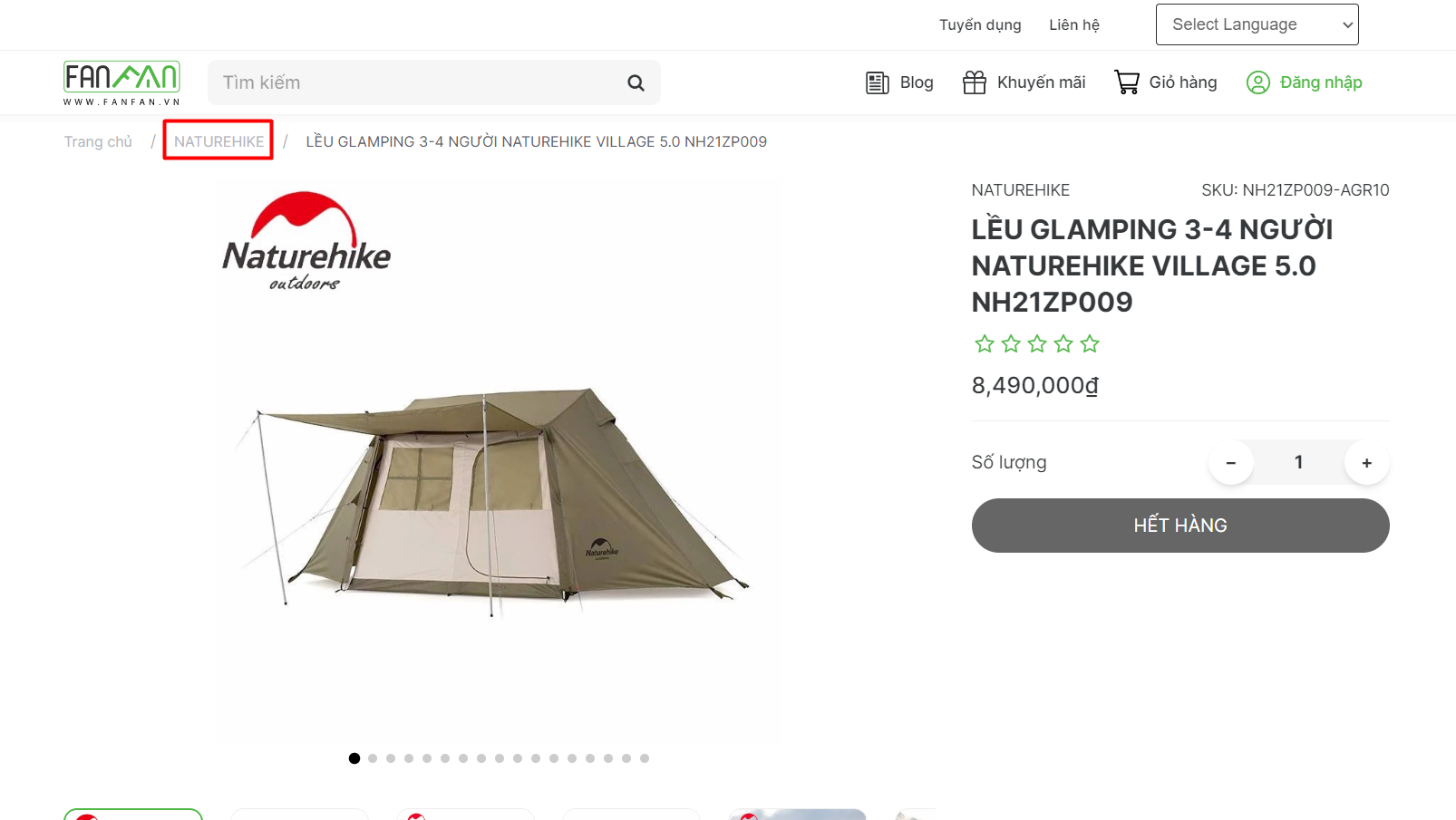Image resolution: width=1456 pixels, height=820 pixels.
Task: Open the Tuyển dụng menu link
Action: tap(980, 25)
